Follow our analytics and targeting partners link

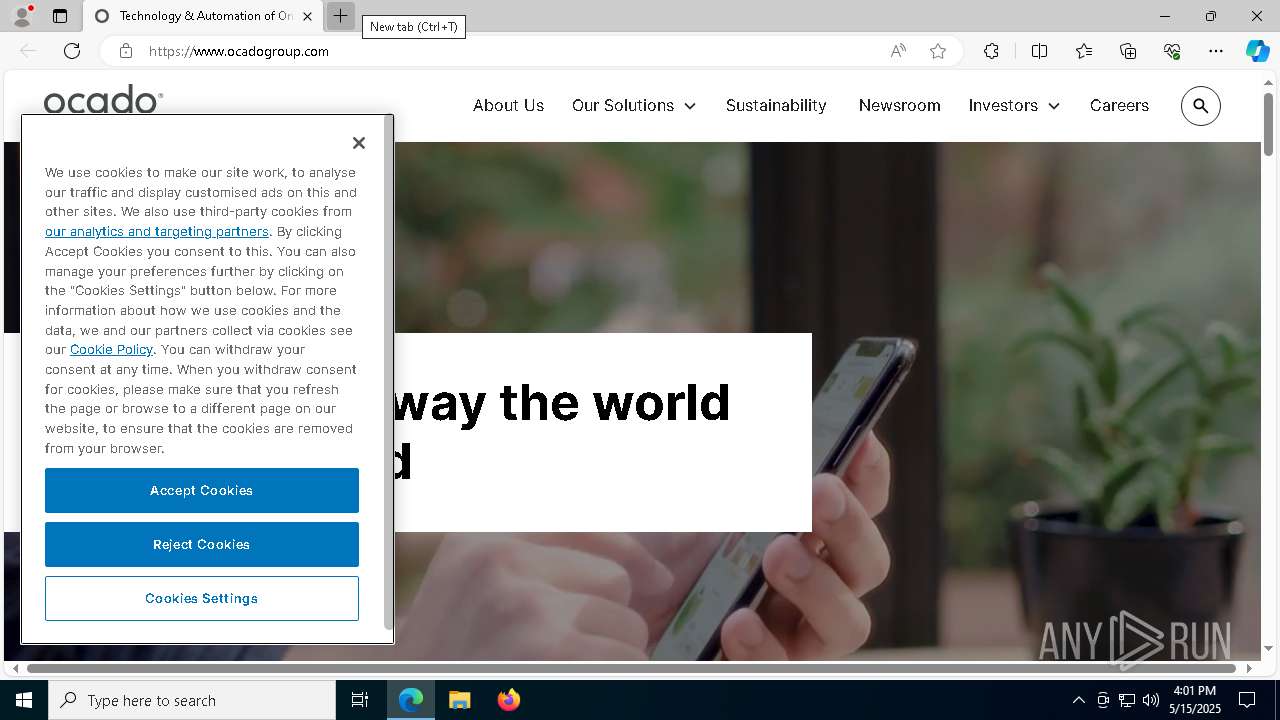point(157,231)
